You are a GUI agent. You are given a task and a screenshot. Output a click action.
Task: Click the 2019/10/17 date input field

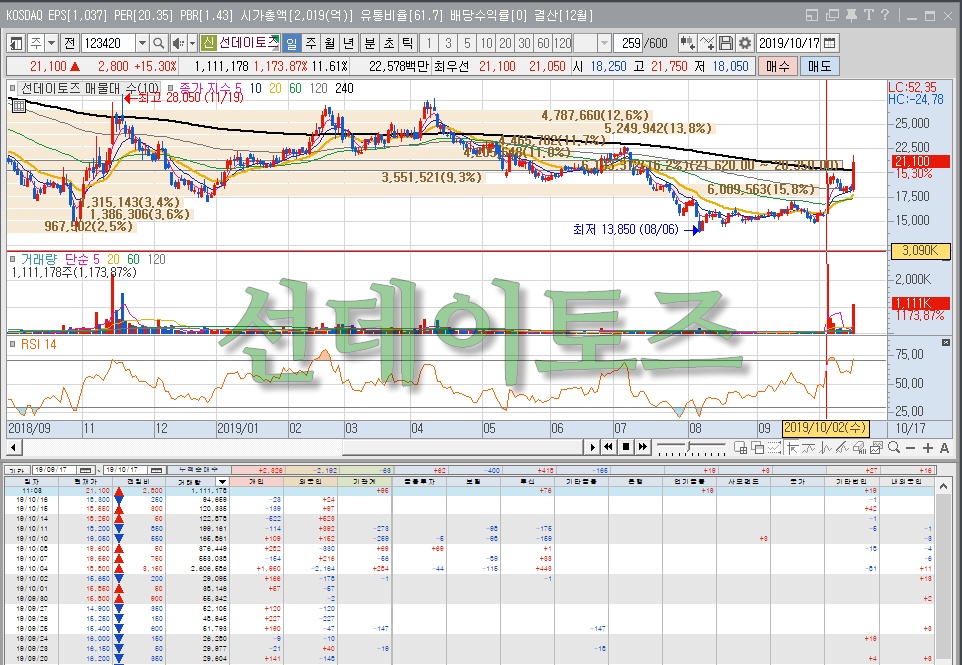pyautogui.click(x=789, y=43)
